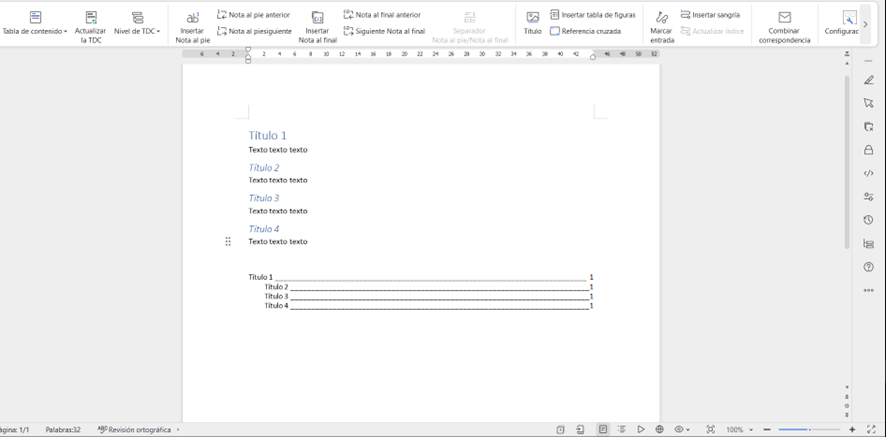Click the Título caption icon
The width and height of the screenshot is (886, 437).
(x=533, y=18)
